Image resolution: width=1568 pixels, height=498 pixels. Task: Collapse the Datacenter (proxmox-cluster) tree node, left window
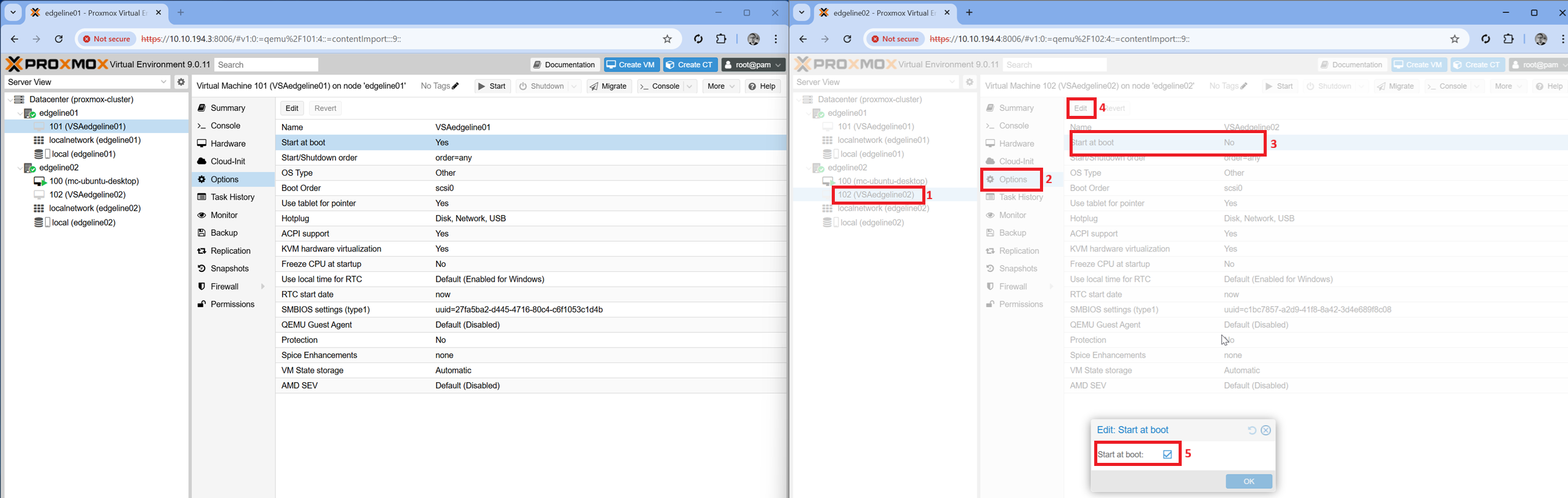coord(10,99)
